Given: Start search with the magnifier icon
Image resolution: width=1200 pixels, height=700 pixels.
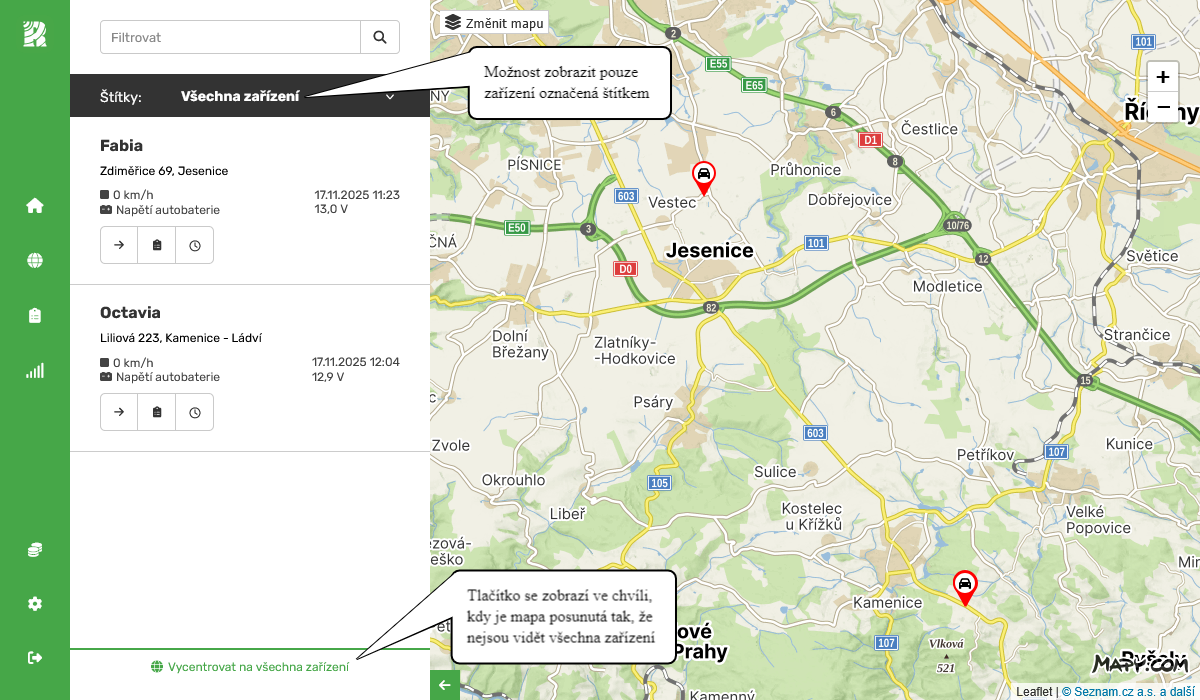Looking at the screenshot, I should (x=379, y=36).
